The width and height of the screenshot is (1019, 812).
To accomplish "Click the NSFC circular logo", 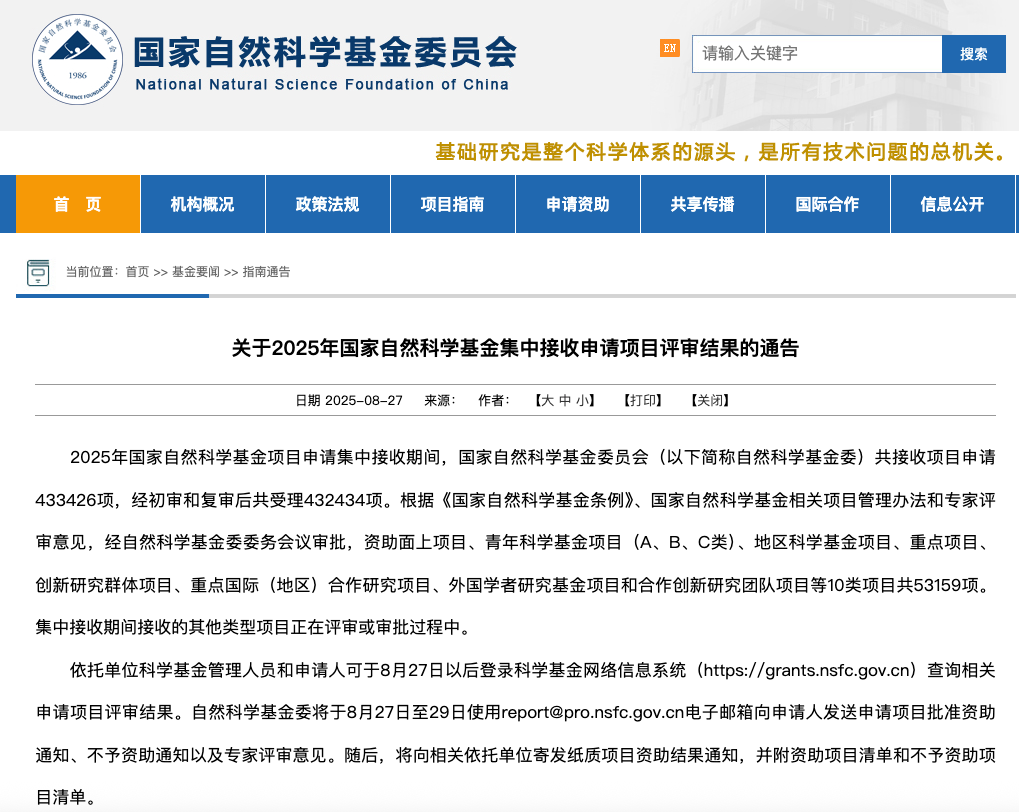I will (77, 60).
